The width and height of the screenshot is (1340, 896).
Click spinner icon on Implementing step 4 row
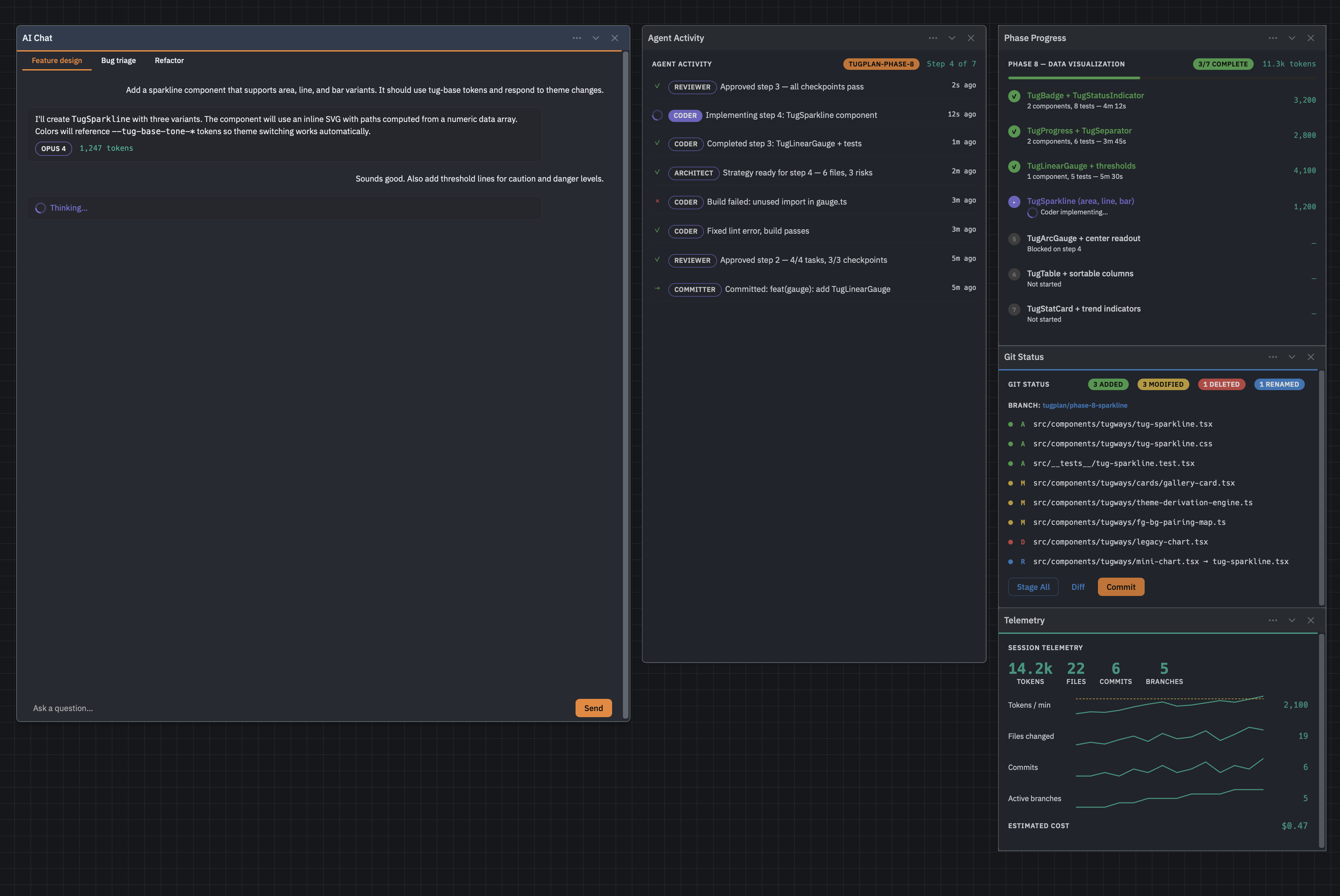pos(657,115)
